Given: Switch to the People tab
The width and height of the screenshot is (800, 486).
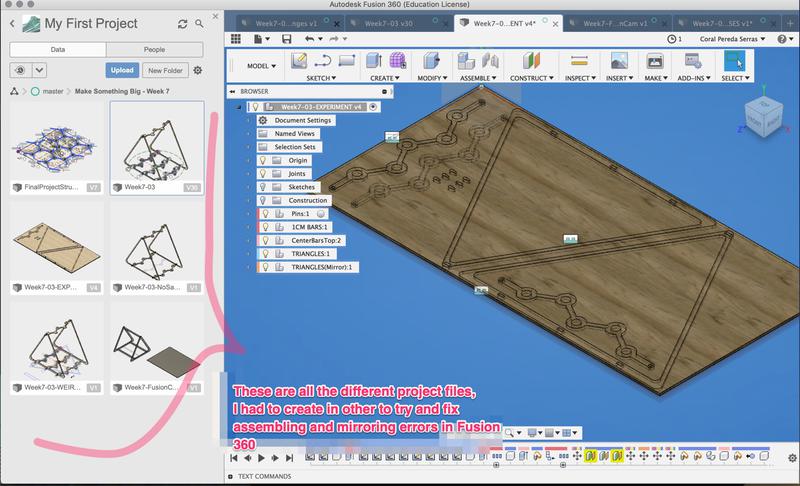Looking at the screenshot, I should pos(154,49).
